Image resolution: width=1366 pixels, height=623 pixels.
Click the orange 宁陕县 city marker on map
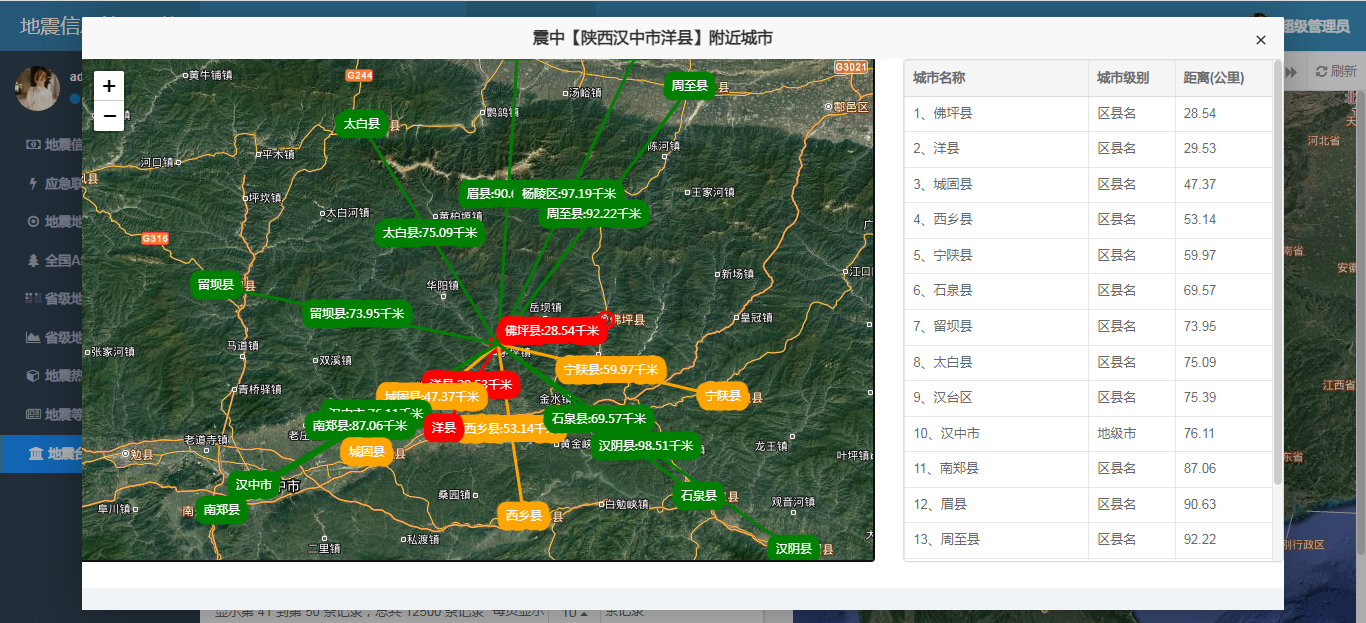click(x=723, y=396)
